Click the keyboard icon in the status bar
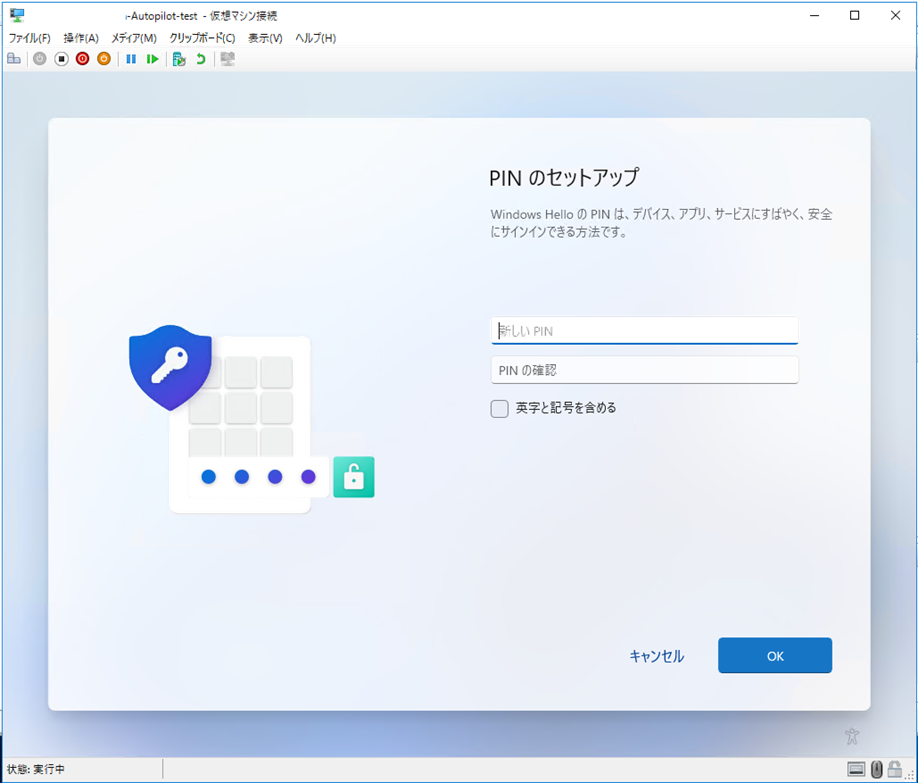The width and height of the screenshot is (918, 783). click(x=856, y=769)
